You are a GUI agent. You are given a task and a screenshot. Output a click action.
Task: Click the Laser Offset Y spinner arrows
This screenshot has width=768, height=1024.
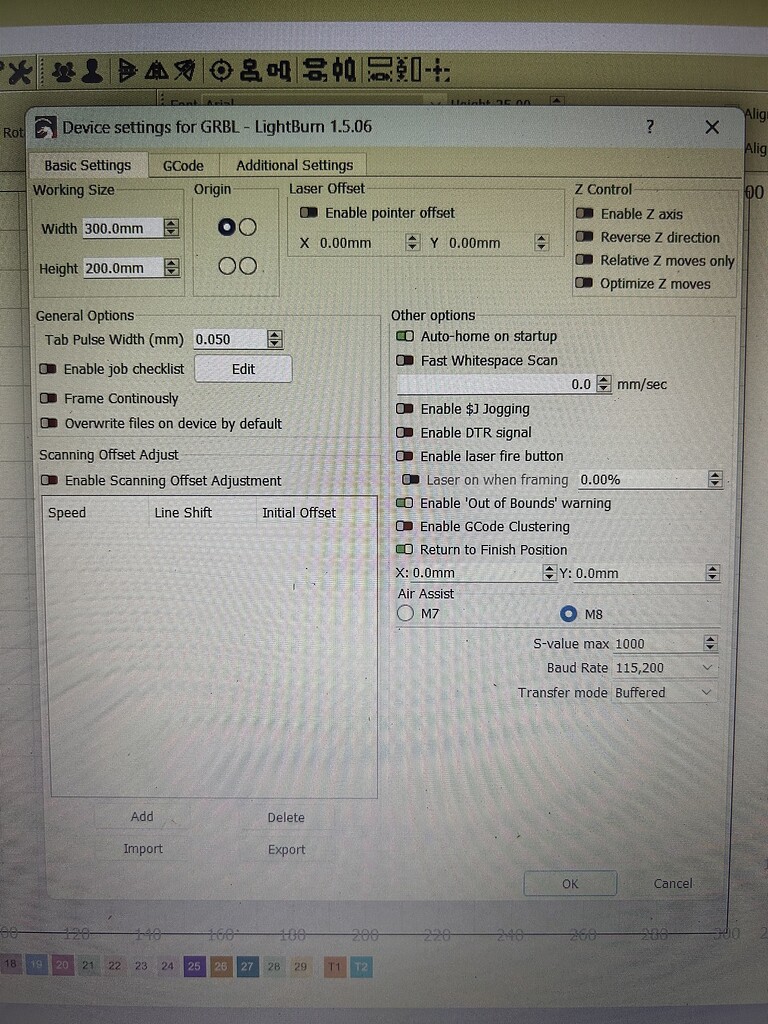click(x=541, y=242)
